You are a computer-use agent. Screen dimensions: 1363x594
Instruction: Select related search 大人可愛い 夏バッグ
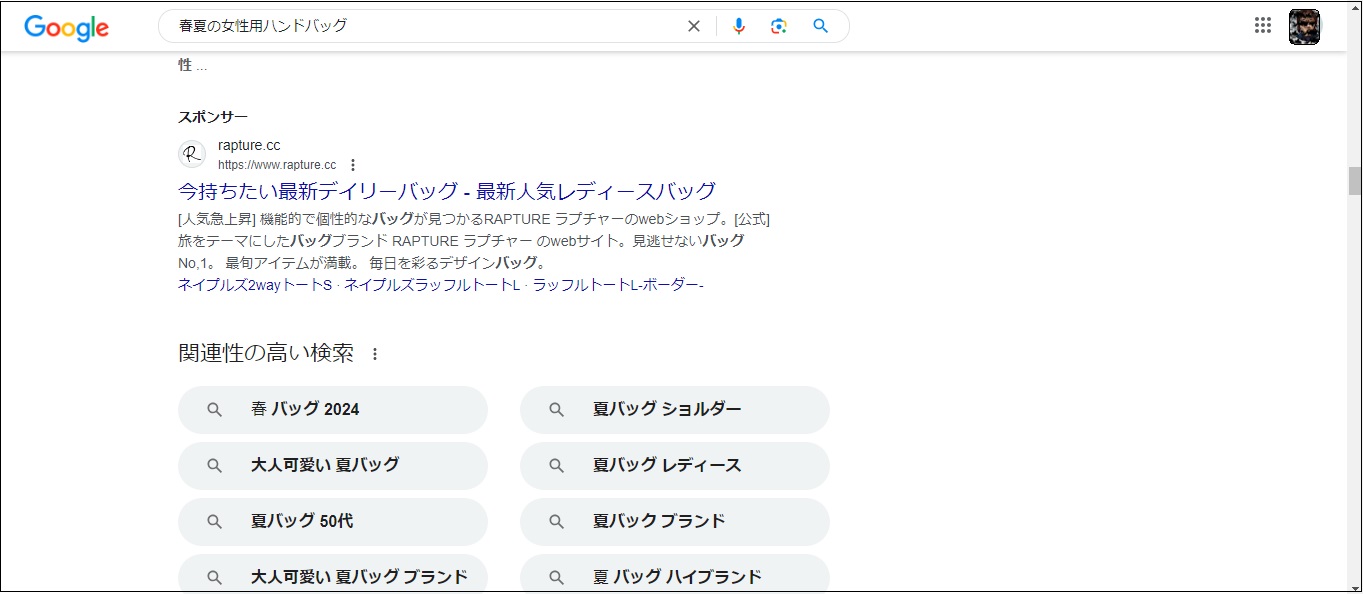(x=333, y=465)
